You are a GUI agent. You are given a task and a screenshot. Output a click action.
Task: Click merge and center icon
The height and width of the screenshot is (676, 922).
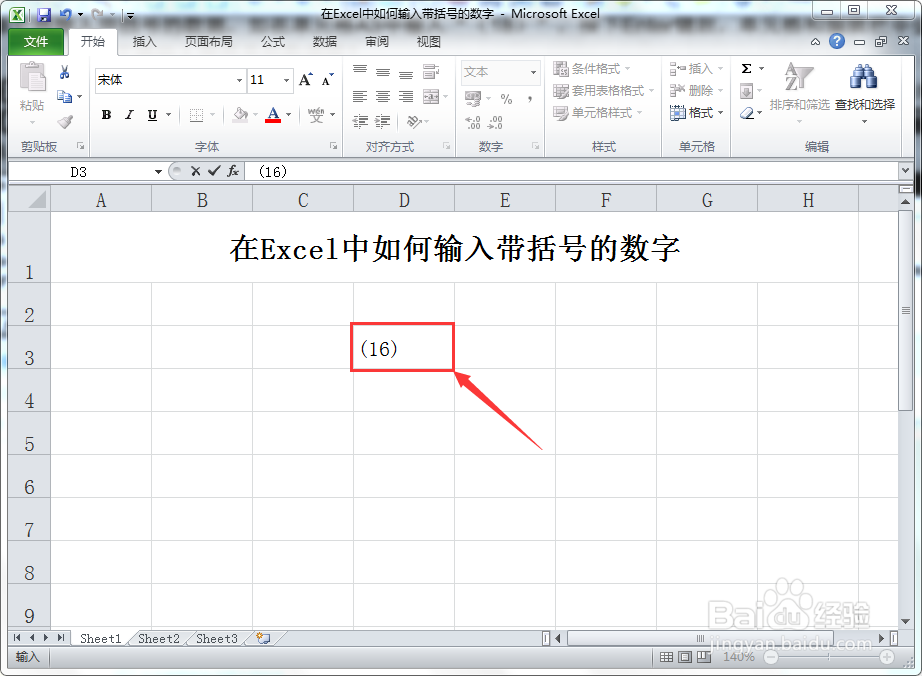click(x=431, y=96)
